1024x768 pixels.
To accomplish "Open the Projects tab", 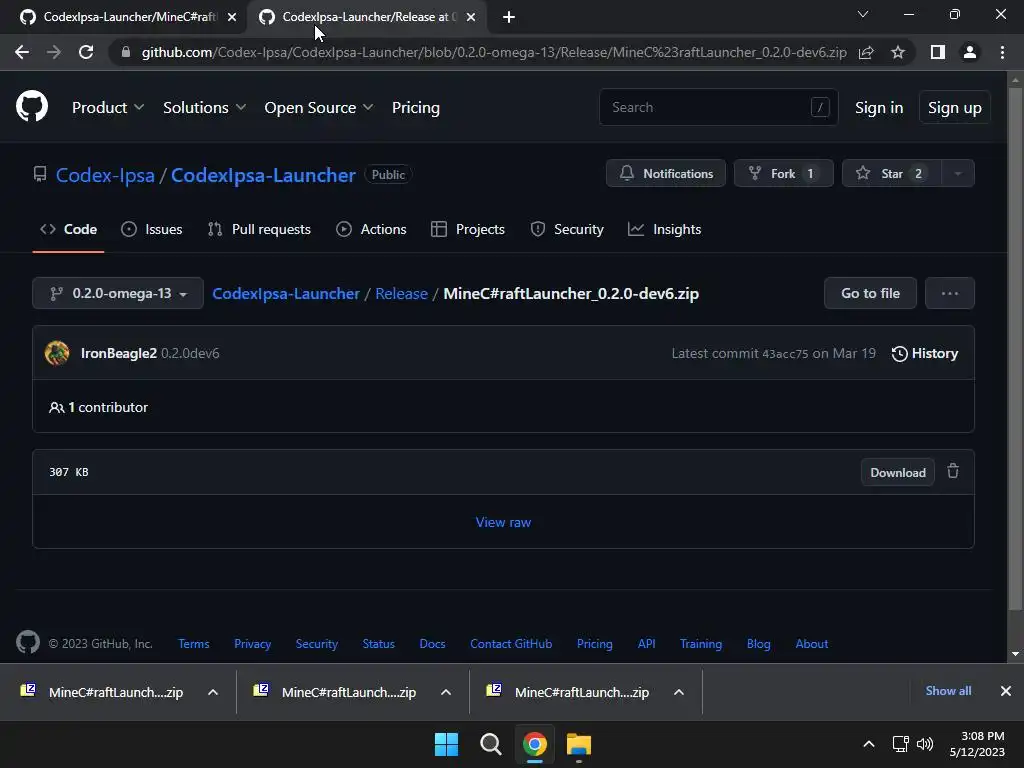I will (468, 229).
